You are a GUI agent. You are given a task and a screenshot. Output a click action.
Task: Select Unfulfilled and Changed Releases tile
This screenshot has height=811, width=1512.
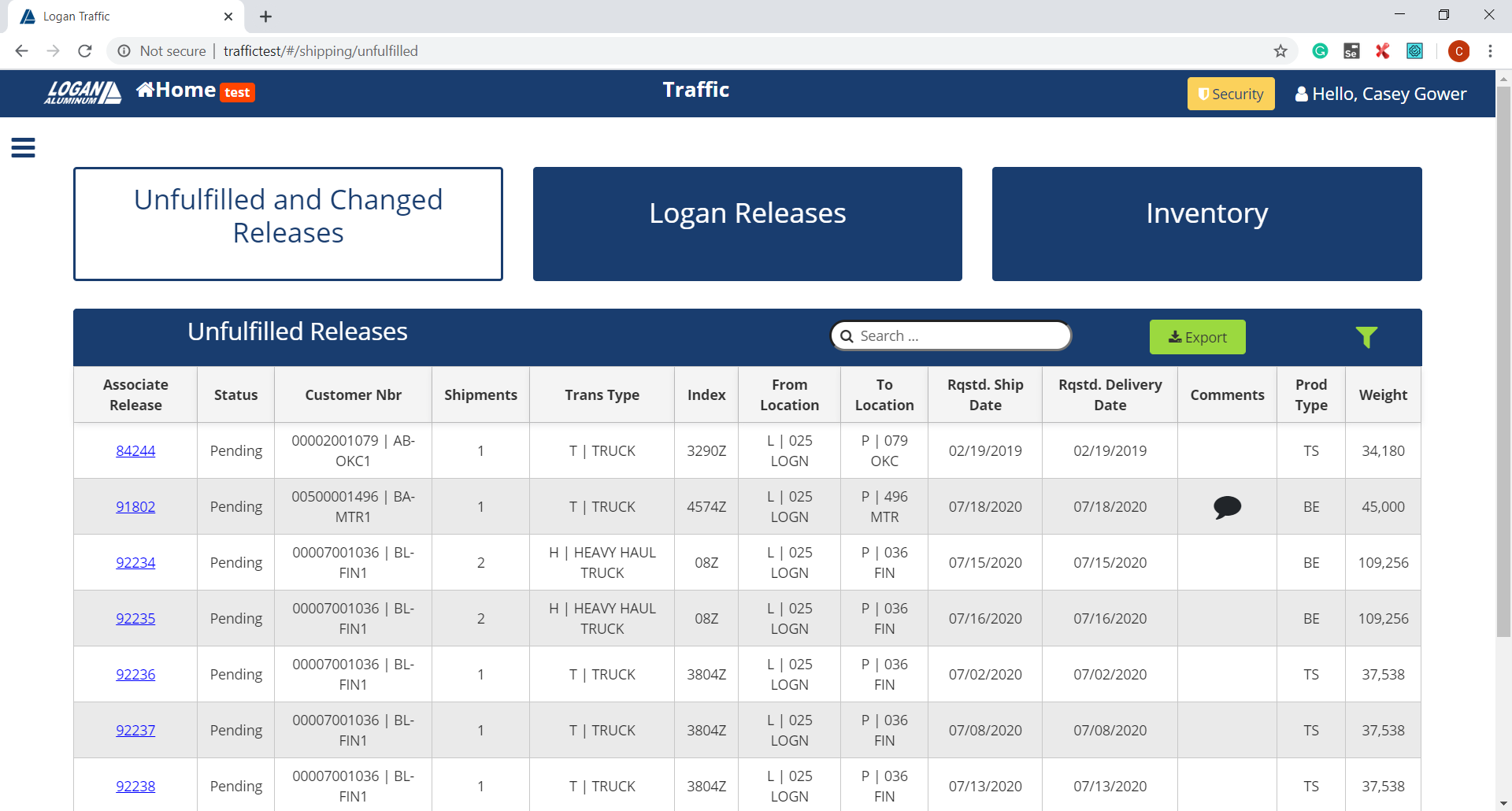[x=288, y=224]
